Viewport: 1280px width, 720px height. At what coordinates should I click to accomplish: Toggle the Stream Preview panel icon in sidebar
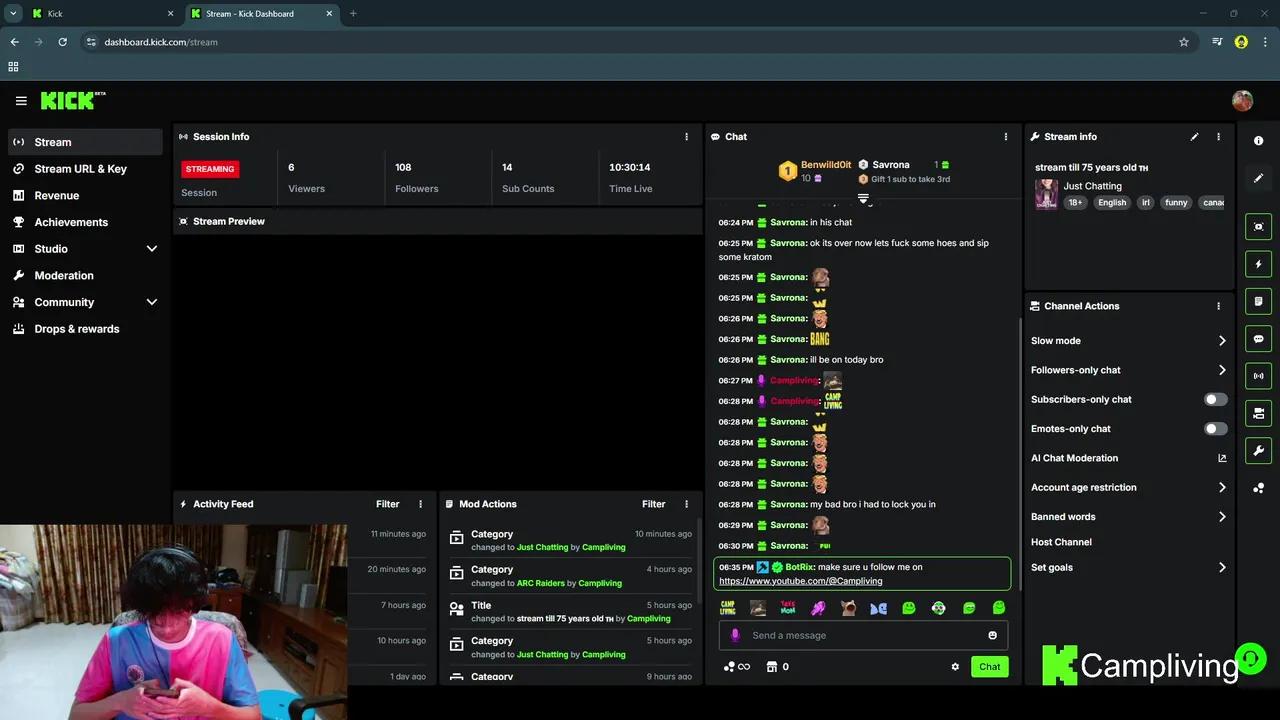click(x=1259, y=227)
